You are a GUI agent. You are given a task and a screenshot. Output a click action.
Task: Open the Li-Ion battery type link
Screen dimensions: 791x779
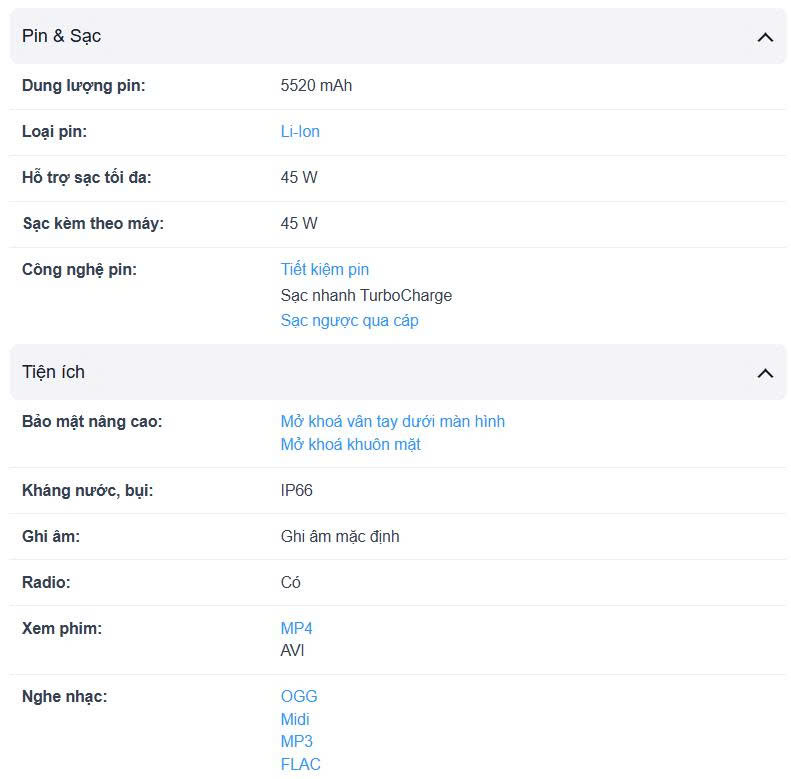click(300, 132)
